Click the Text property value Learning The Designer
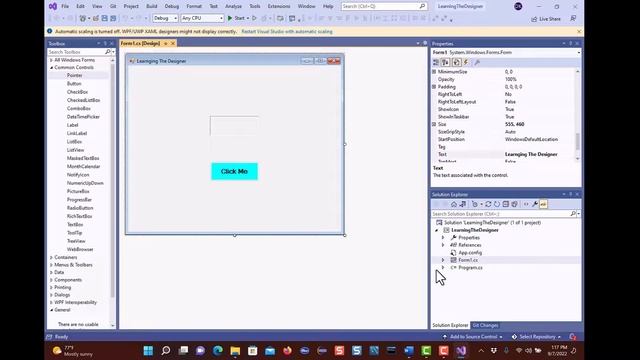 (531, 154)
